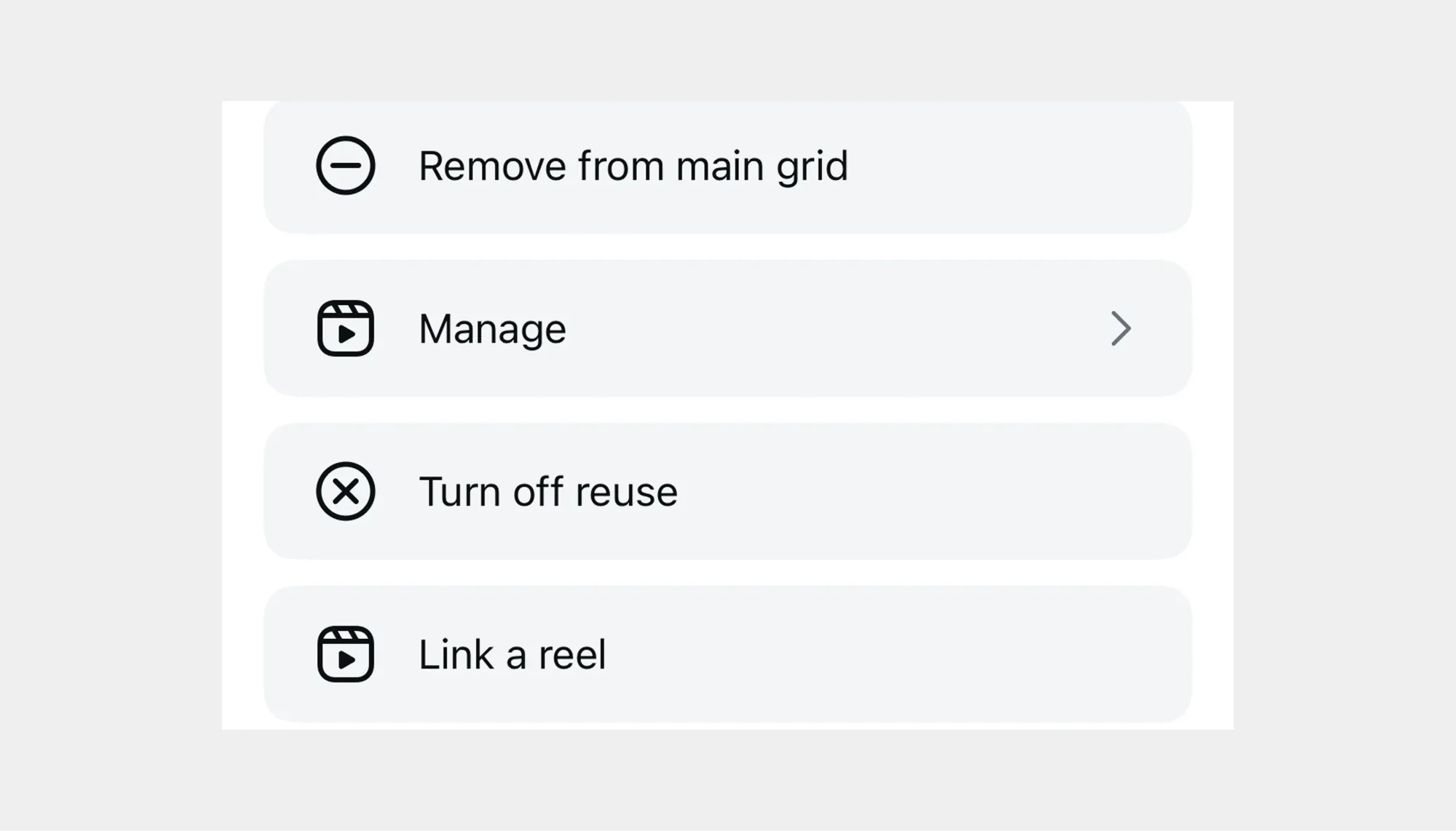Open the Manage menu entry label

pyautogui.click(x=492, y=329)
